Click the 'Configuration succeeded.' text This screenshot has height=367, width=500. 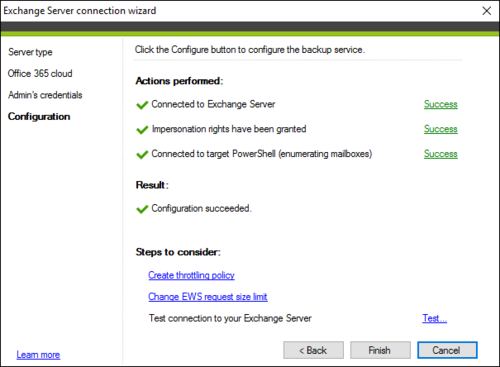coord(202,208)
